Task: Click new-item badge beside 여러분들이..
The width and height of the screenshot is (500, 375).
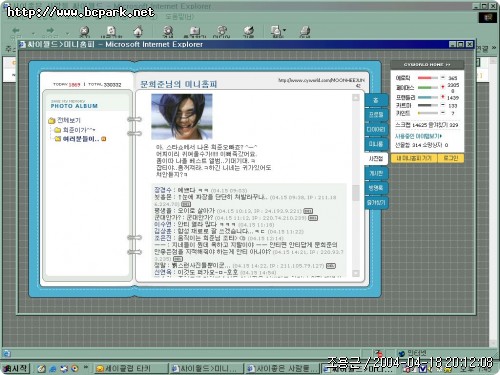Action: [104, 139]
